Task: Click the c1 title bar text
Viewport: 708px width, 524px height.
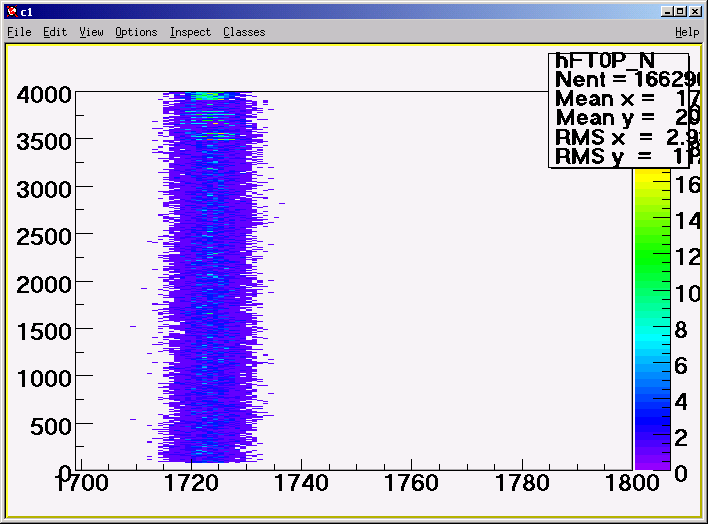Action: click(x=27, y=12)
